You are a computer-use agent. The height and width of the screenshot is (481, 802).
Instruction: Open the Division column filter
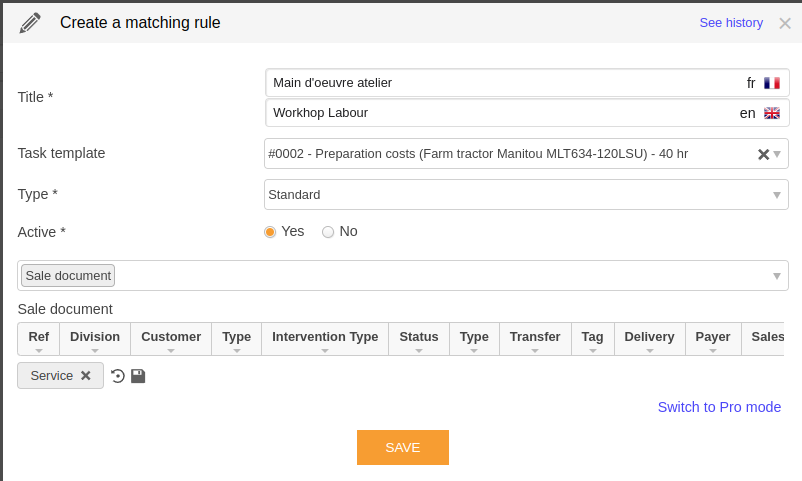pos(95,351)
